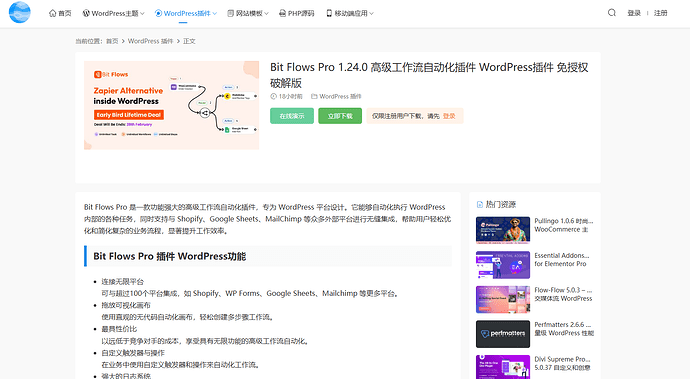This screenshot has width=690, height=379.
Task: Open Pullingo 1.0.6 resource link
Action: coord(564,225)
